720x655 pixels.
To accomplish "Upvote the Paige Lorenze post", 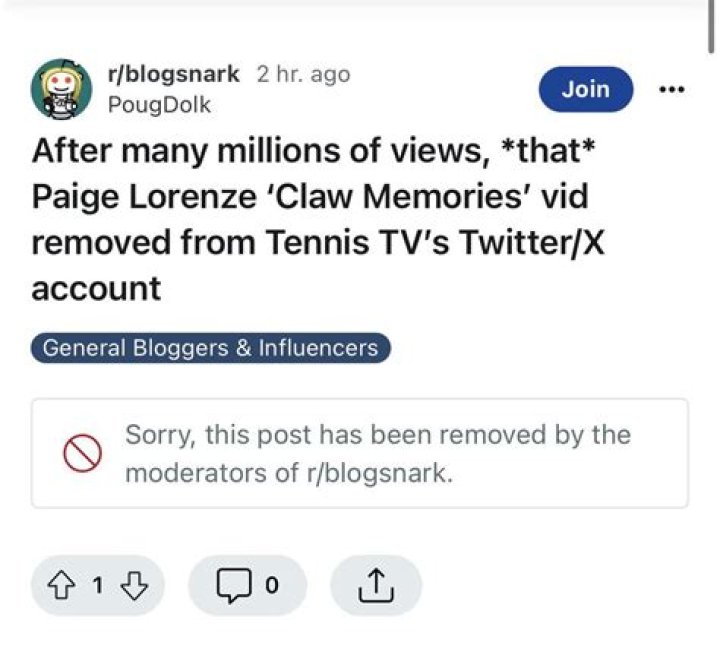I will tap(65, 586).
